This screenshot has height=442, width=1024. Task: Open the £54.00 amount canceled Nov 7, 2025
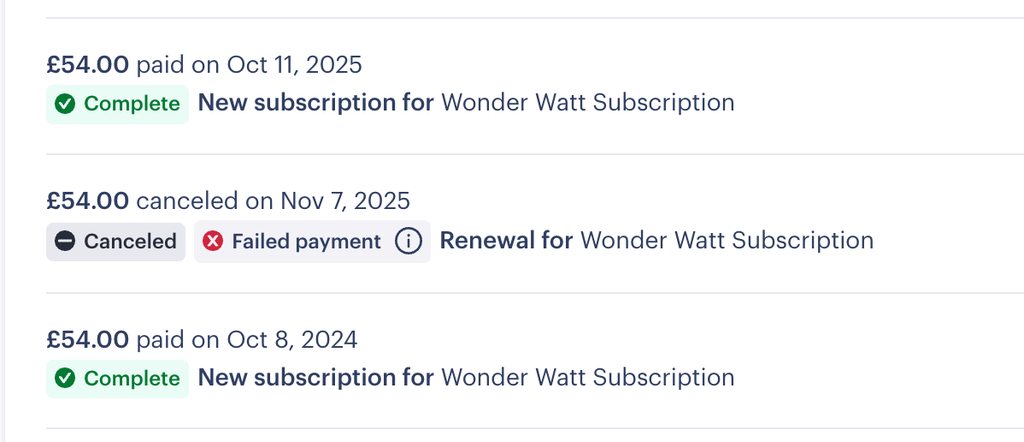[x=88, y=201]
